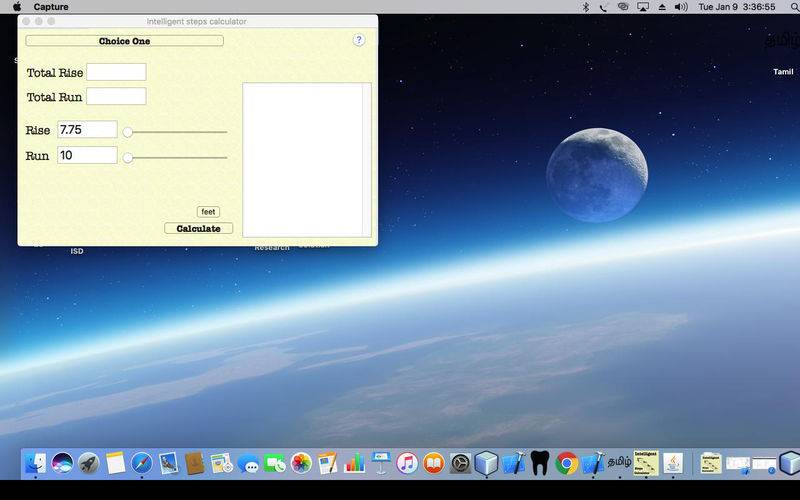This screenshot has height=500, width=800.
Task: Open the AirPlay display menu
Action: pyautogui.click(x=643, y=7)
